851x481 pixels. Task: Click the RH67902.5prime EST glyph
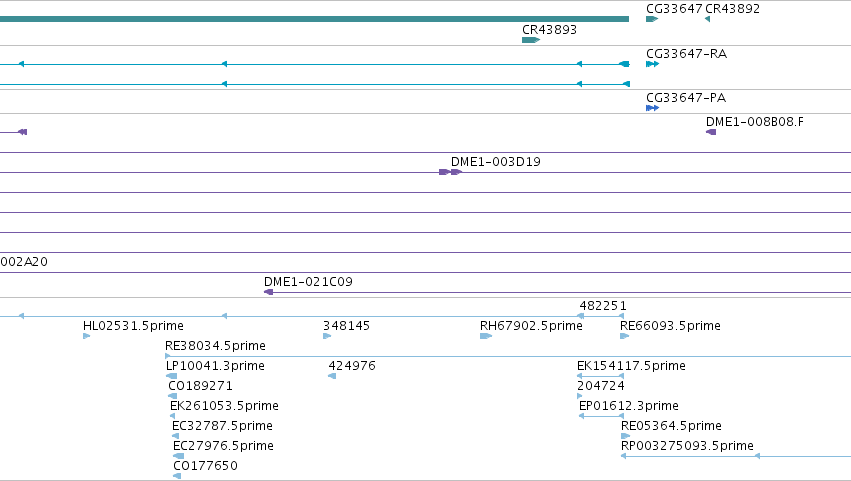(486, 336)
